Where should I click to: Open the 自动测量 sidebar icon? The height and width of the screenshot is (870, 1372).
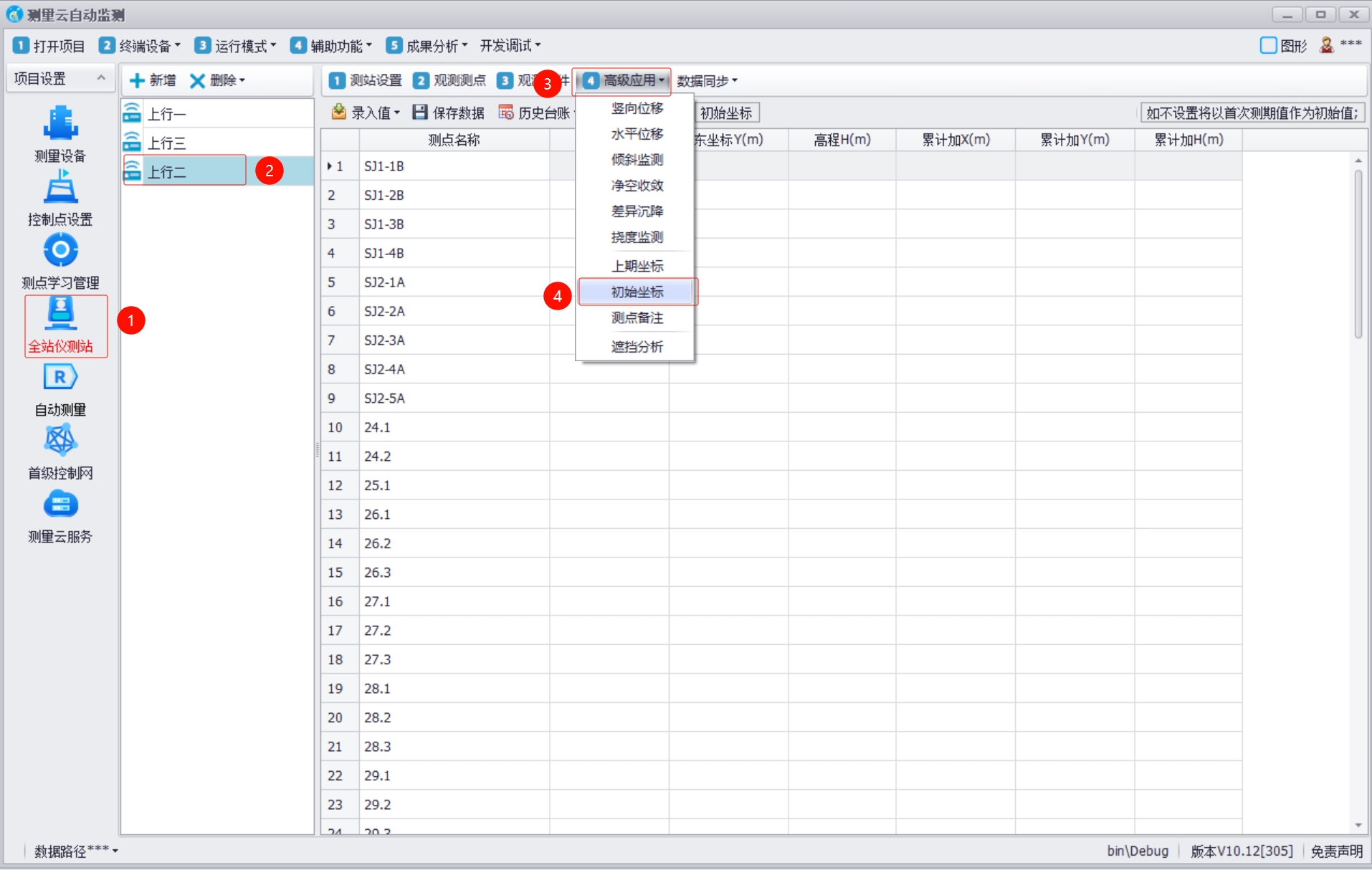click(60, 378)
